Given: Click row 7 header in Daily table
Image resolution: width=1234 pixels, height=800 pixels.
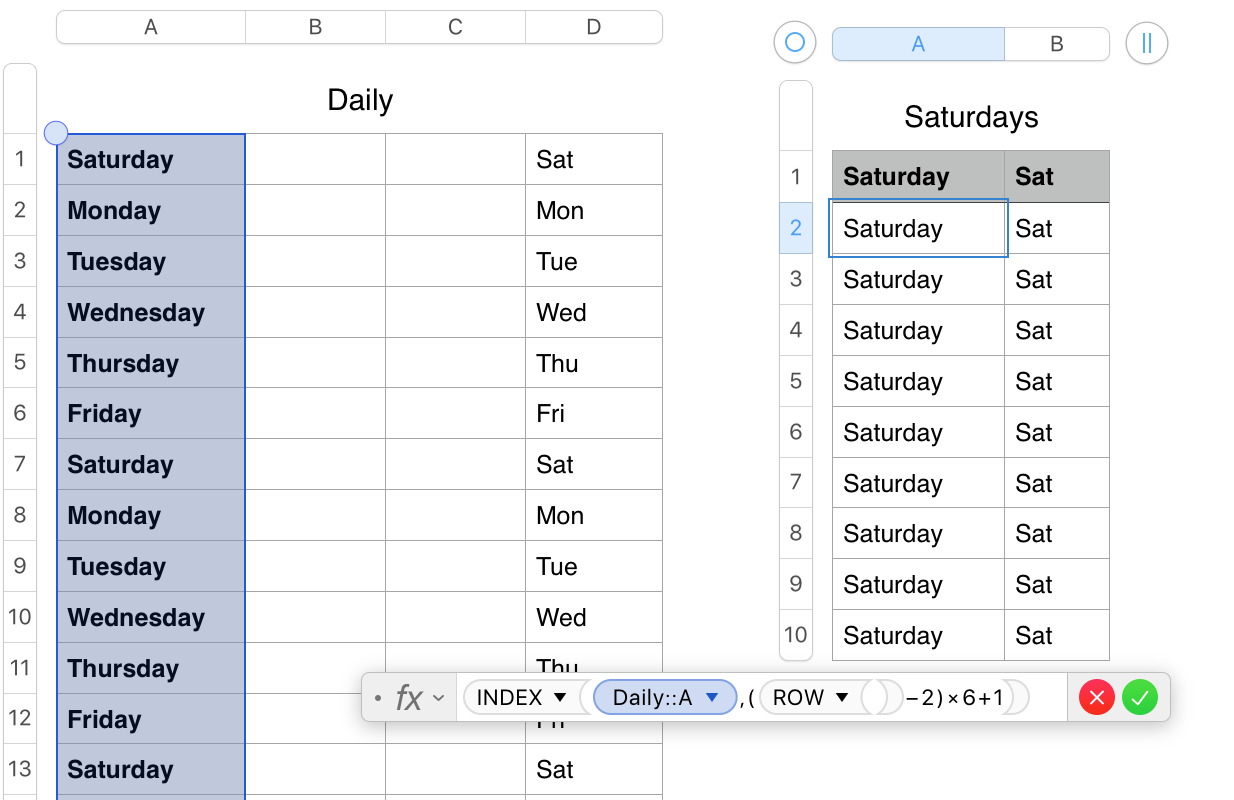Looking at the screenshot, I should click(x=20, y=464).
